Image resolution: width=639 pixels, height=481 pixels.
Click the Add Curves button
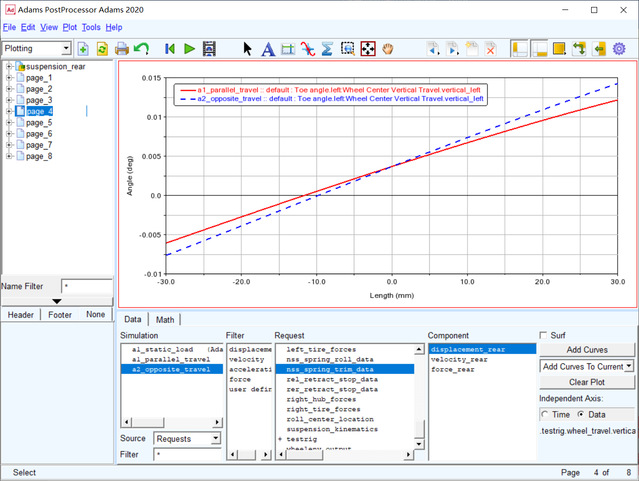point(588,349)
